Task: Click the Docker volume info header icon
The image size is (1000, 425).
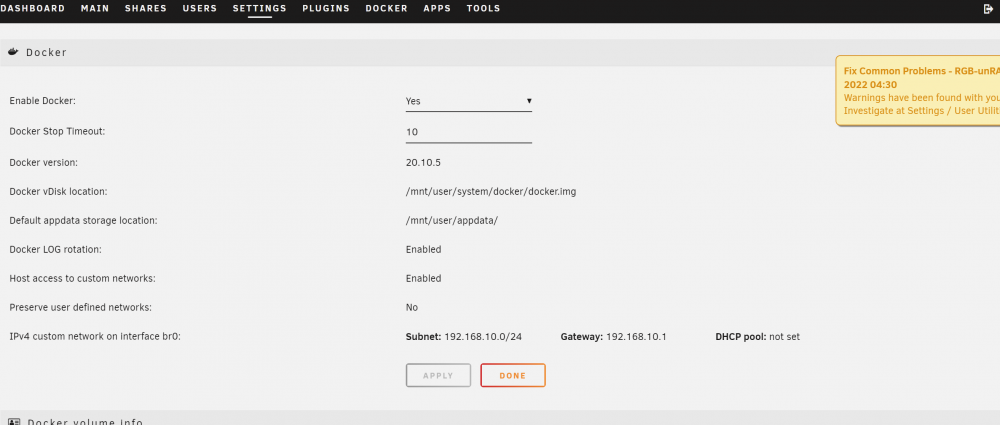Action: [x=13, y=422]
